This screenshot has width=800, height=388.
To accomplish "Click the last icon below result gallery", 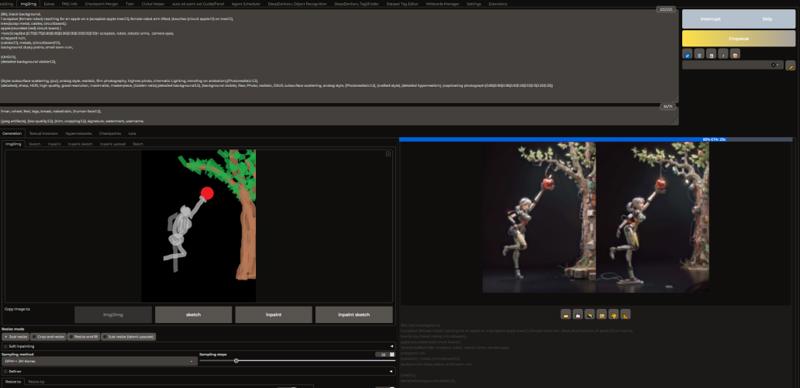I will (626, 314).
